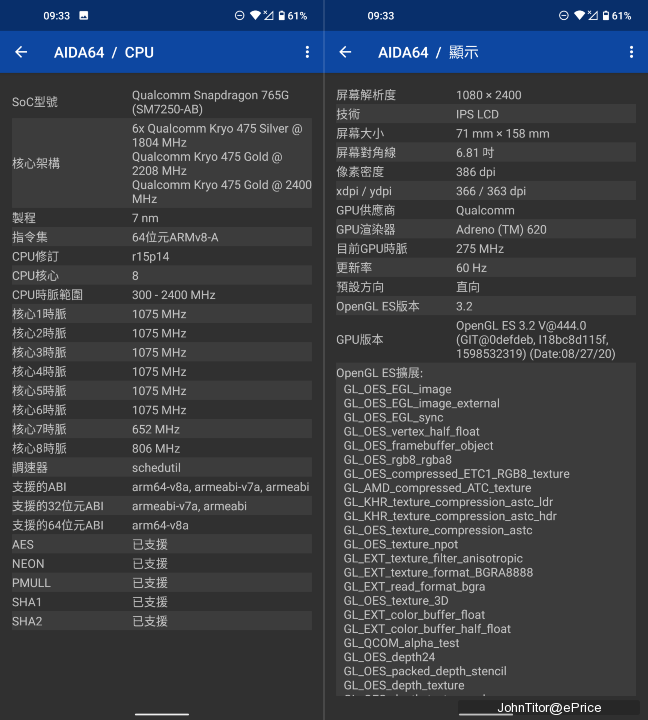Select 支援的ABI row
The width and height of the screenshot is (648, 720).
pyautogui.click(x=162, y=487)
